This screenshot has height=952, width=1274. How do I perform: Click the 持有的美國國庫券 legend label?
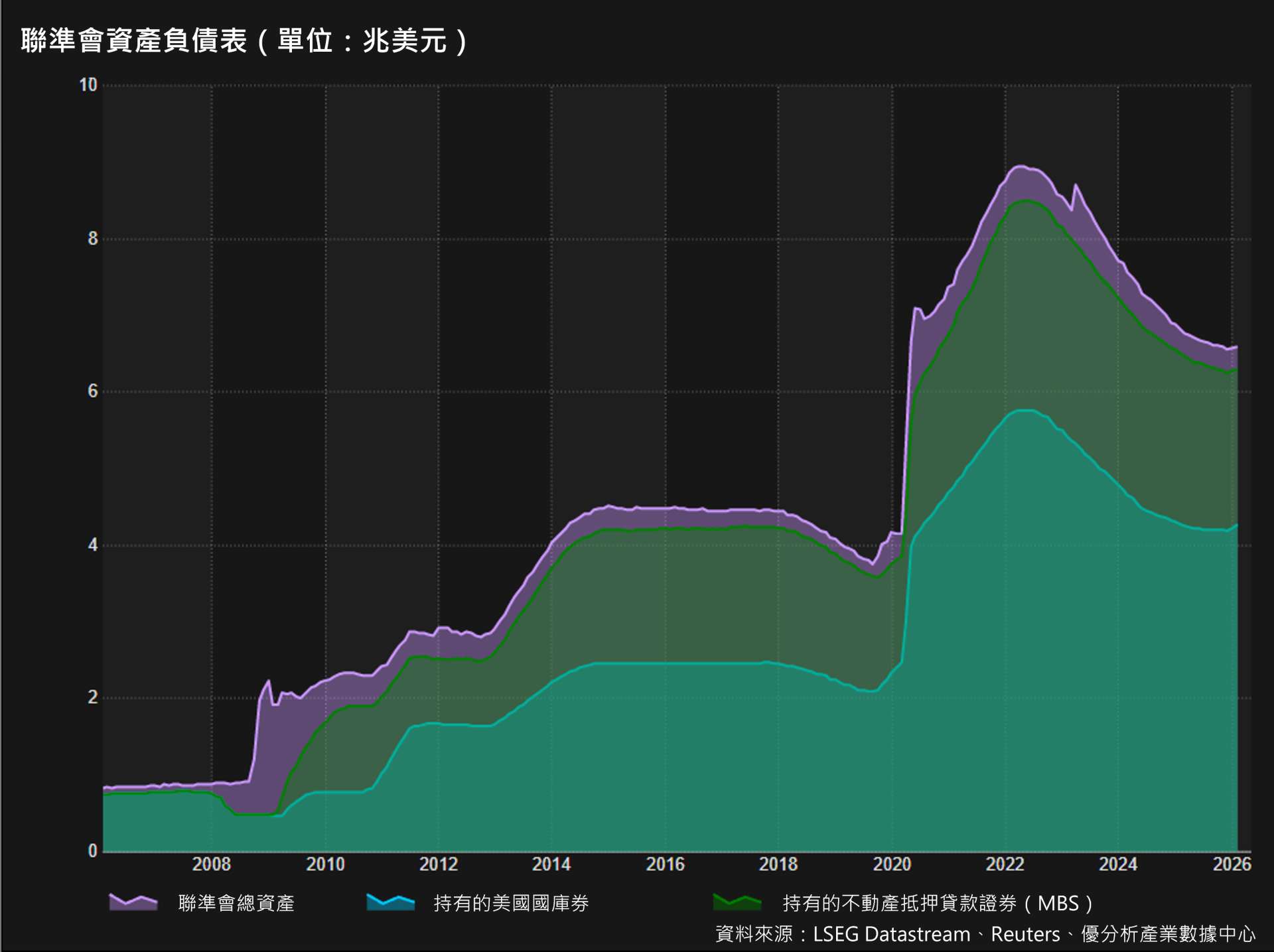tap(511, 903)
